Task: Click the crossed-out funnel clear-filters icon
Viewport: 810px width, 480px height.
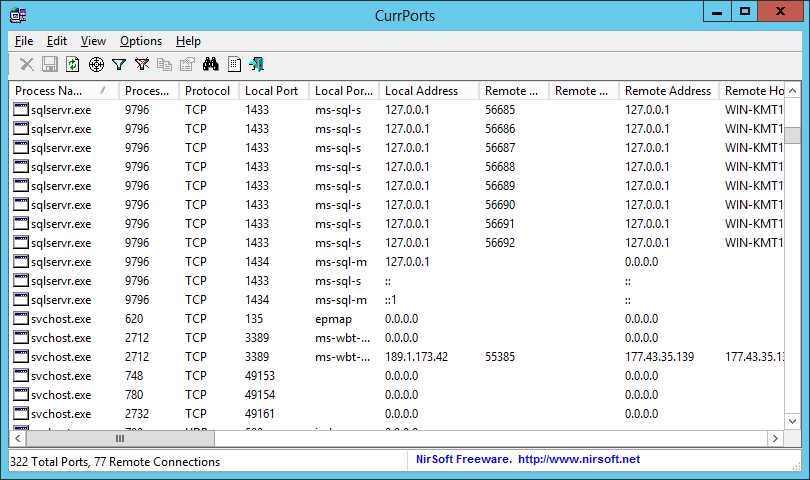Action: (142, 64)
